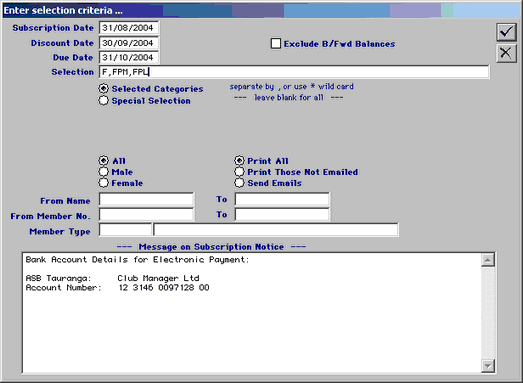Viewport: 523px width, 383px height.
Task: Focus the To member number field
Action: pos(282,215)
